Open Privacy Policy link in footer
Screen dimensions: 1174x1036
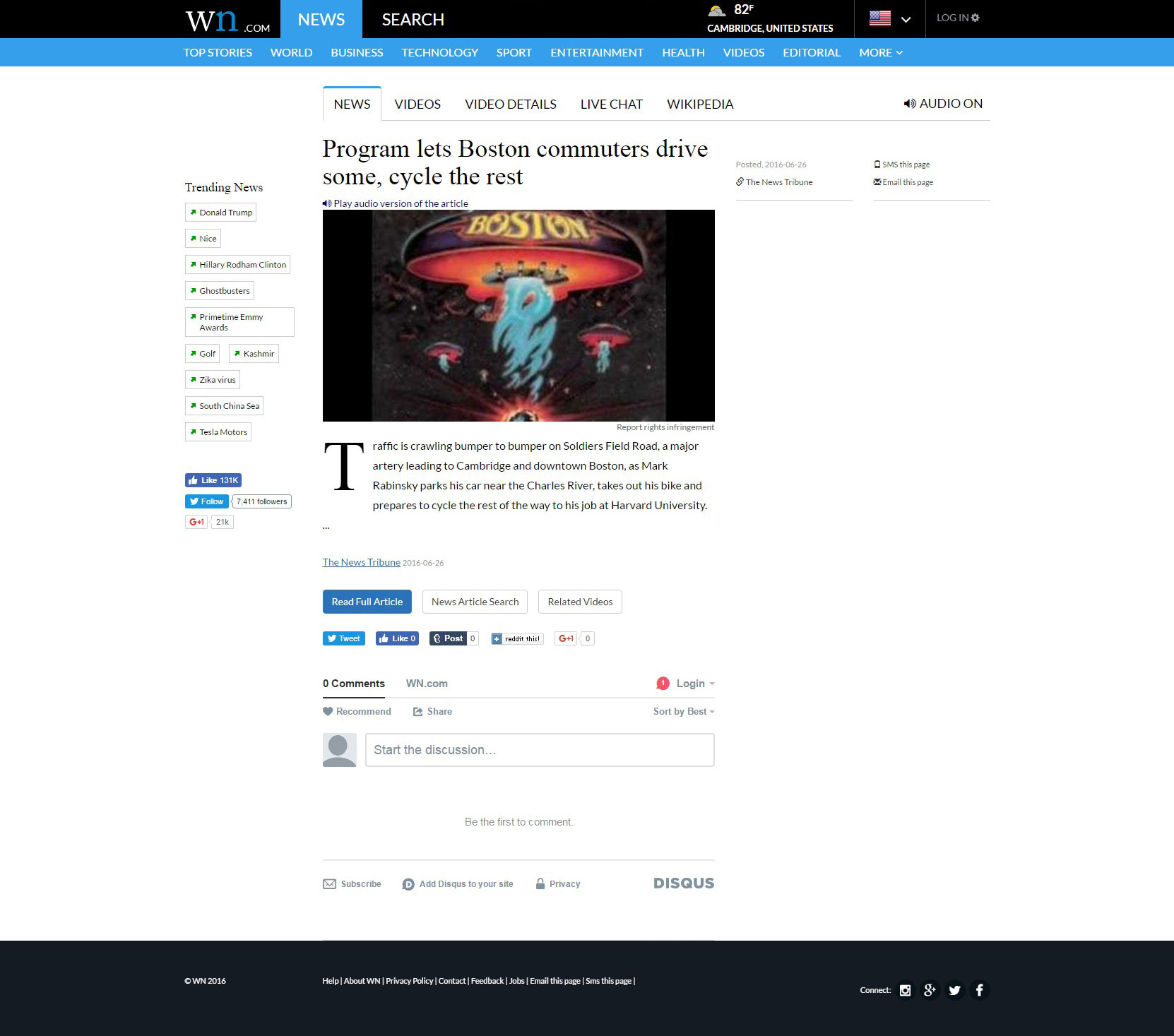(410, 981)
